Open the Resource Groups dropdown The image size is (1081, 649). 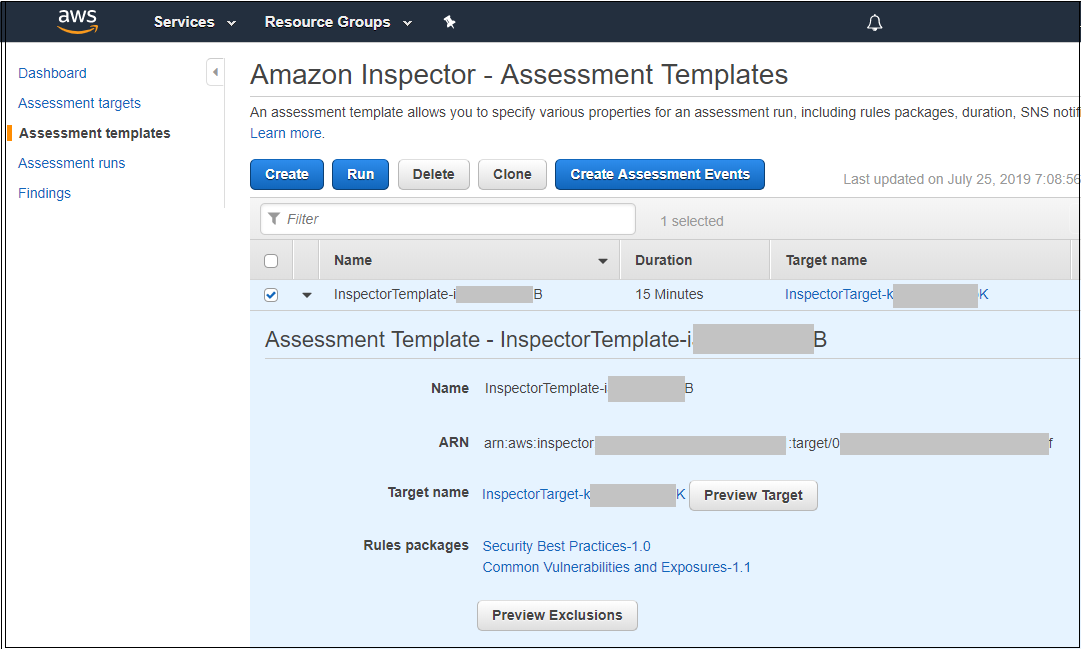point(338,22)
